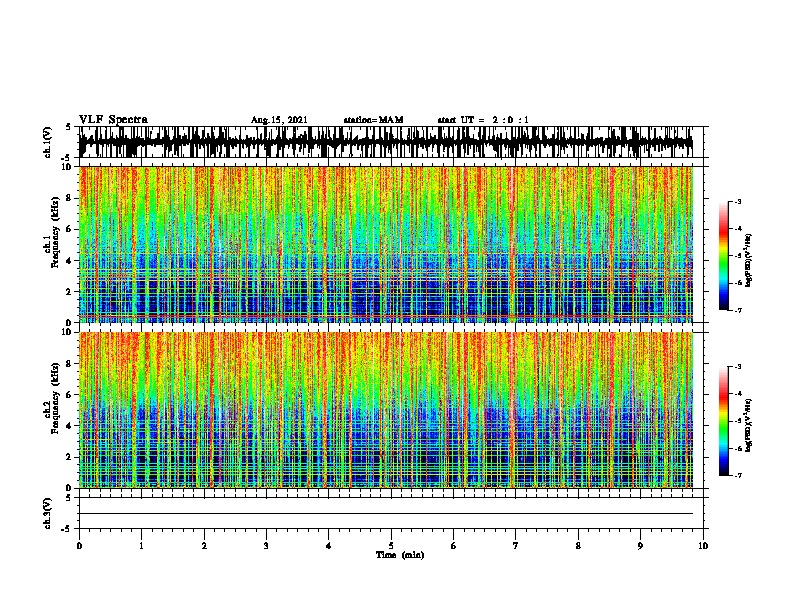
Task: Click time axis tick label '9'
Action: click(640, 546)
